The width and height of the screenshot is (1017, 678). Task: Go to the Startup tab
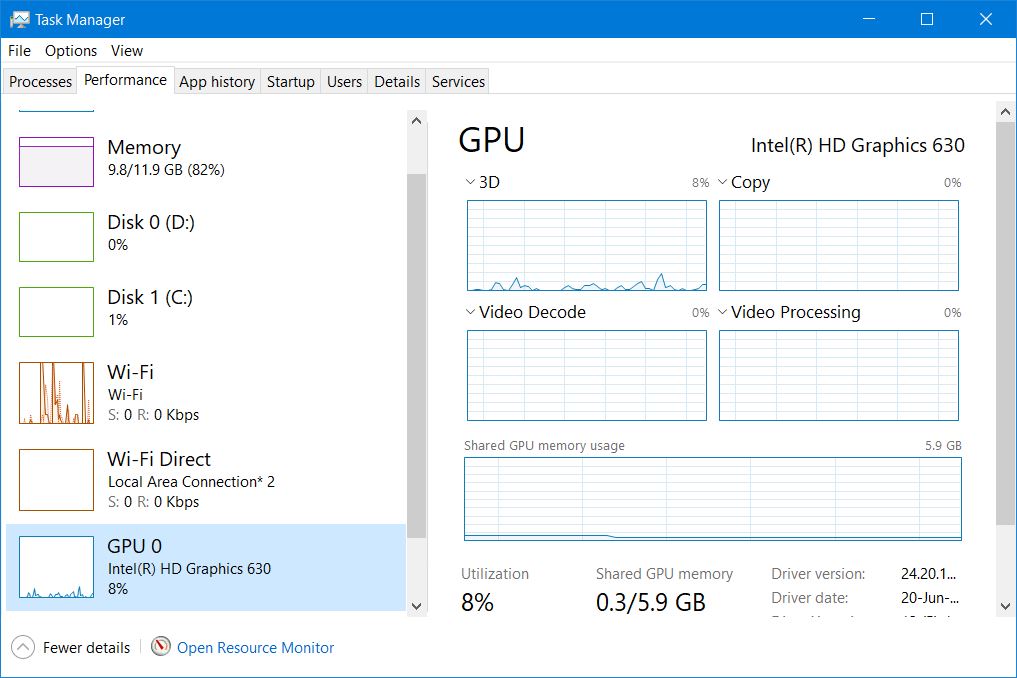[x=290, y=82]
